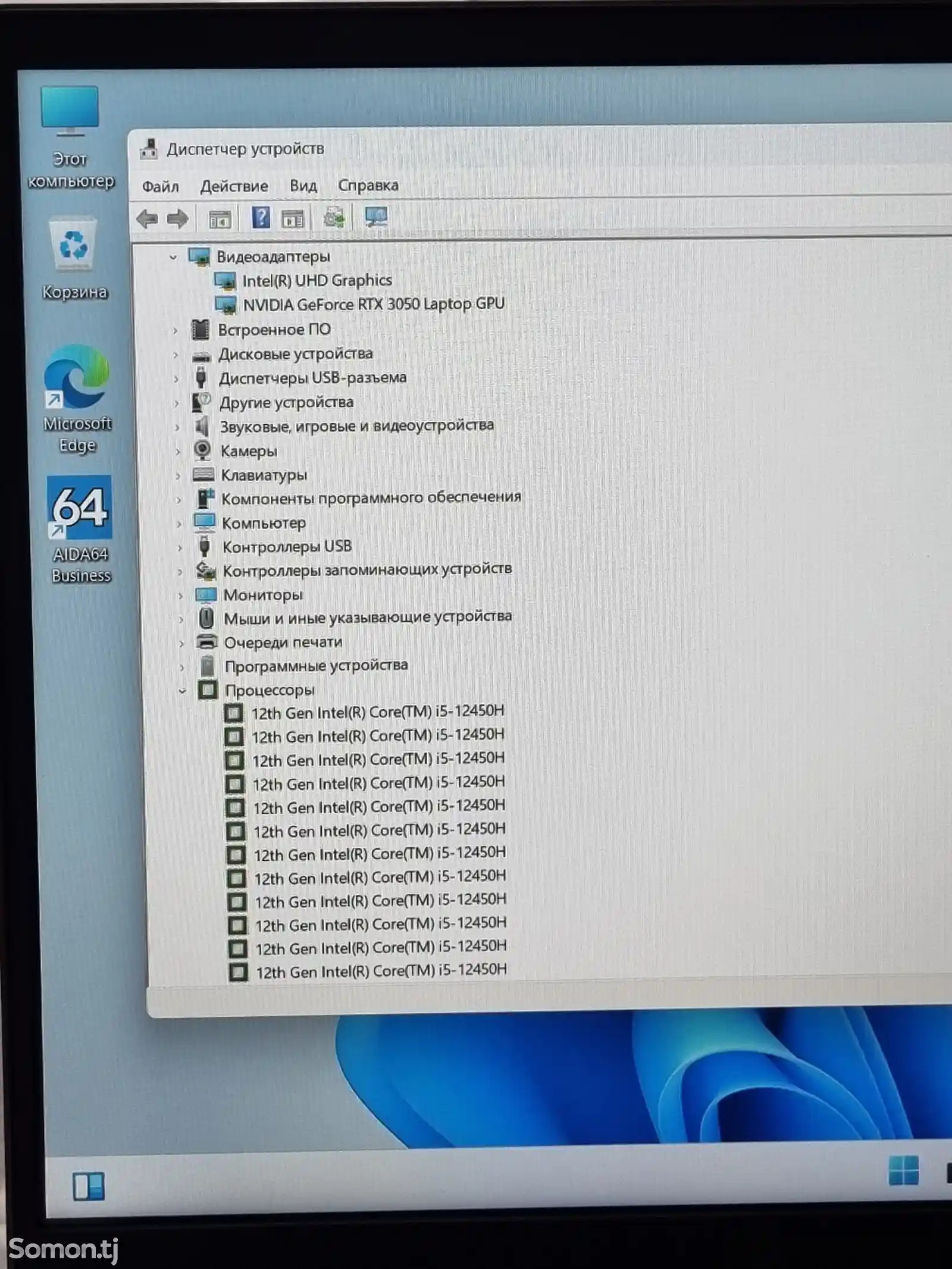Select NVIDIA GeForce RTX 3050 Laptop GPU entry
This screenshot has width=952, height=1269.
coord(374,304)
